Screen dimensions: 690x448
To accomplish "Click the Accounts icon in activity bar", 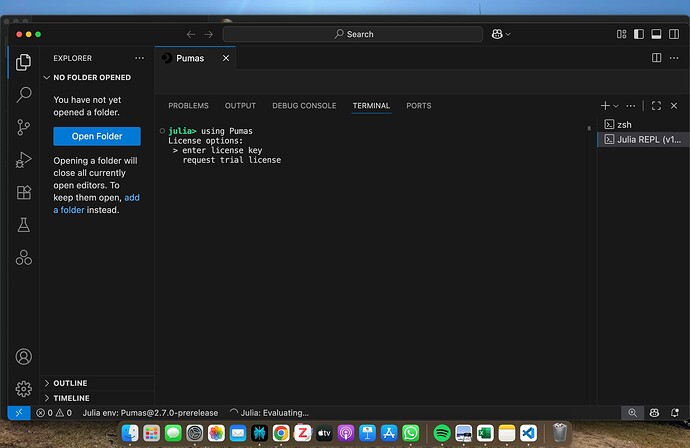I will [24, 357].
